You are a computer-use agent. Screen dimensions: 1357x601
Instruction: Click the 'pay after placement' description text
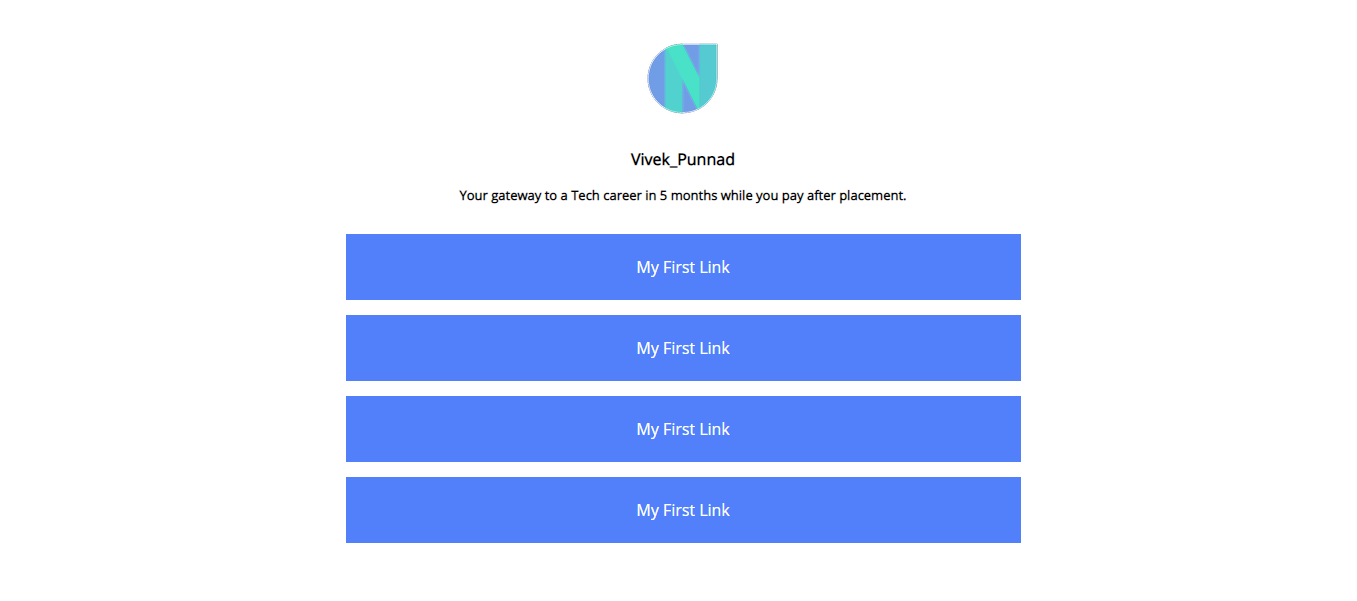pos(683,196)
